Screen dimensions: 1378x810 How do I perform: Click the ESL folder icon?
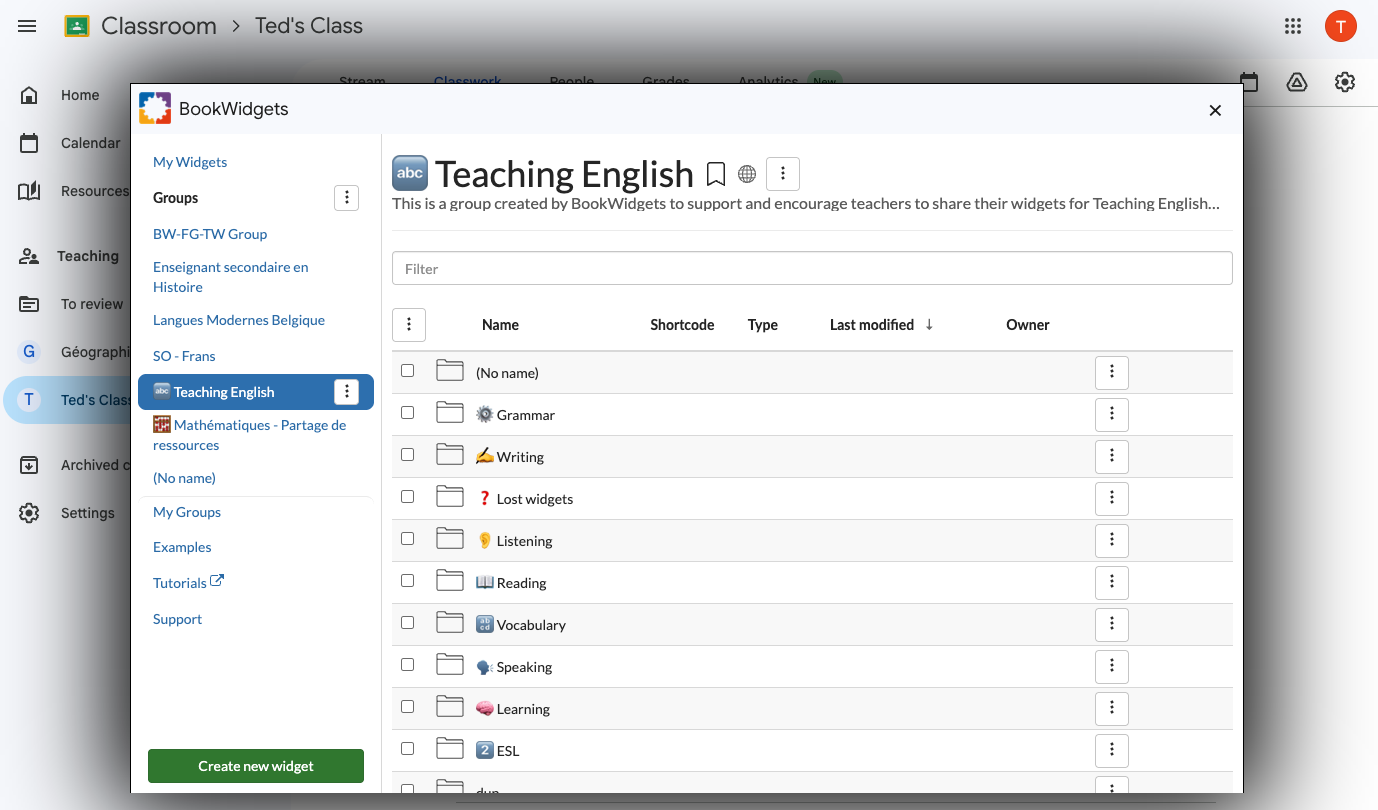450,749
